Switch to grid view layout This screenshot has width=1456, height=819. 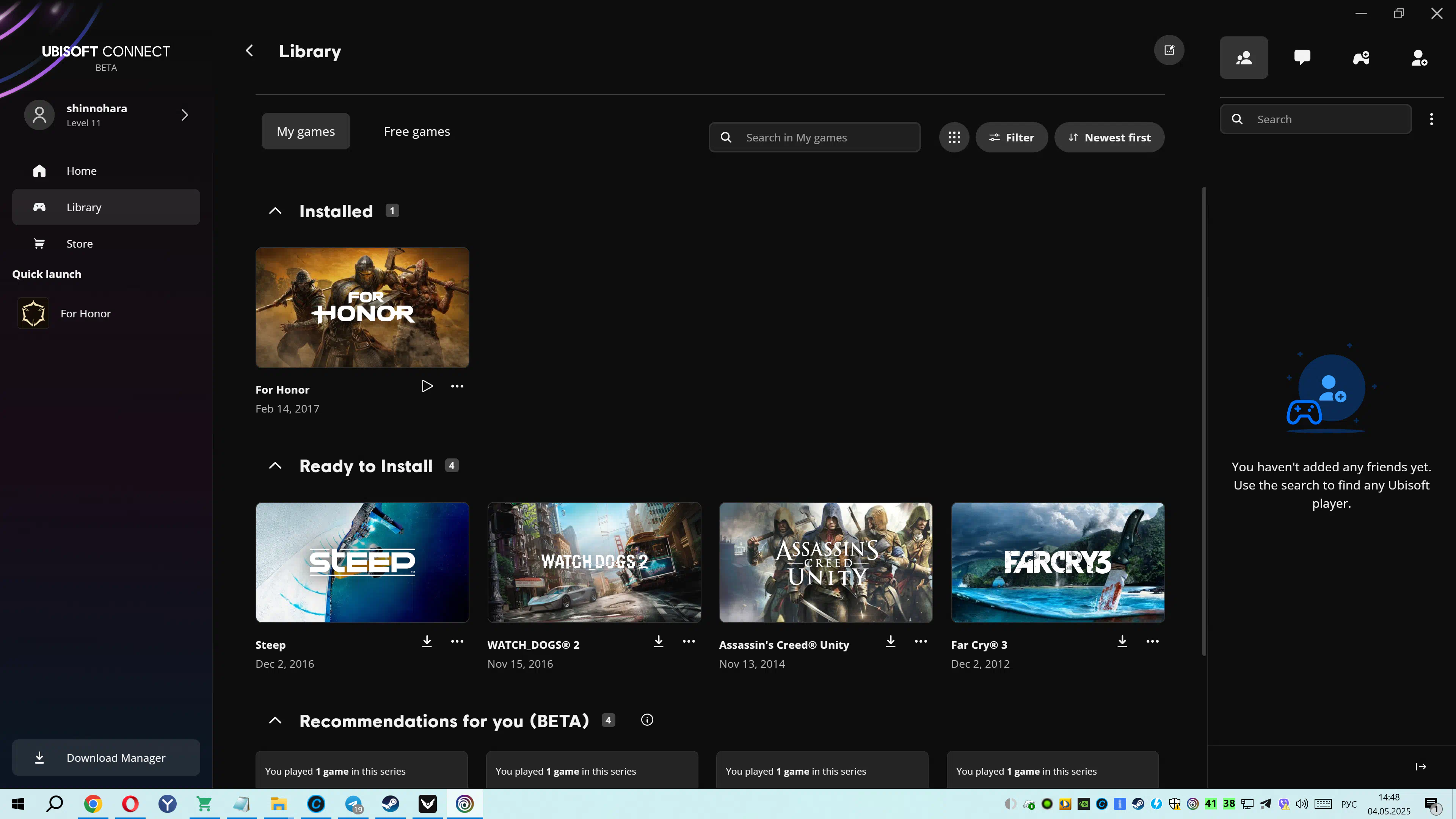click(x=954, y=137)
